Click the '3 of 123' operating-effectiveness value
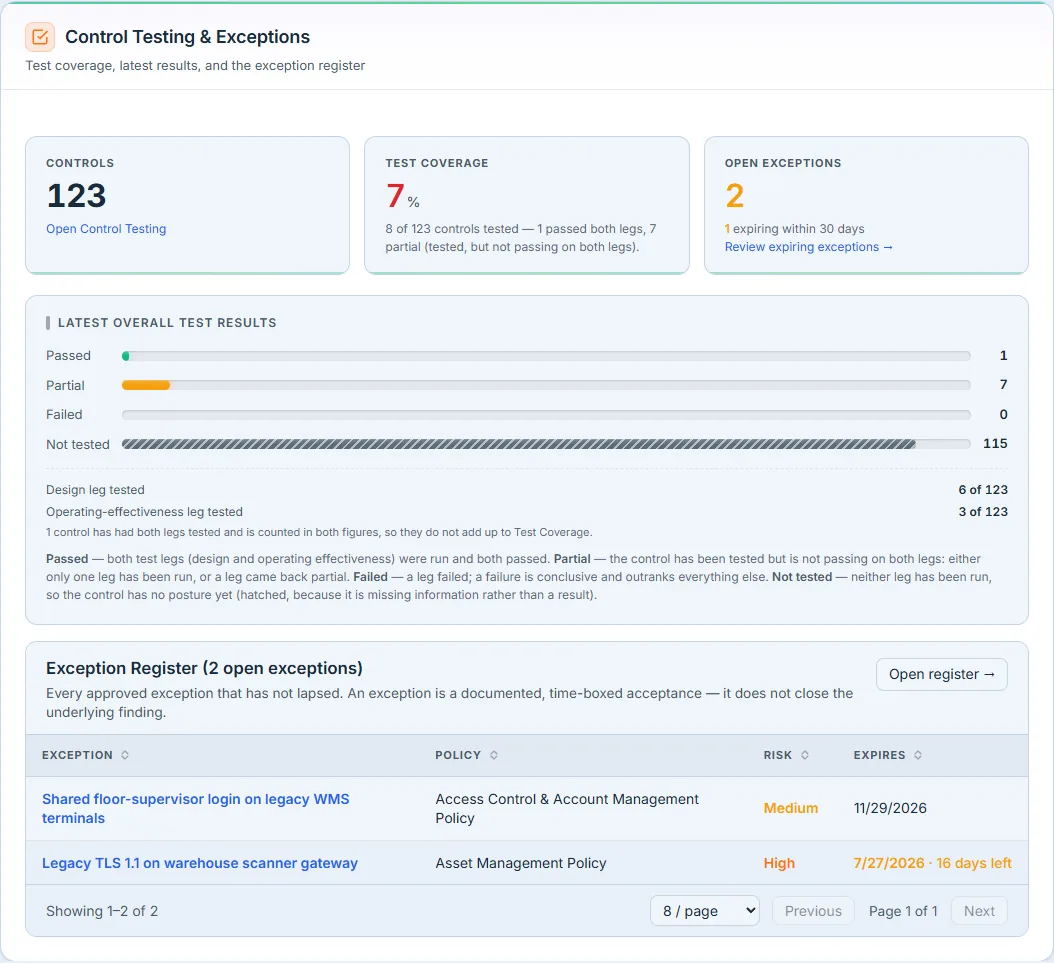 [x=983, y=511]
